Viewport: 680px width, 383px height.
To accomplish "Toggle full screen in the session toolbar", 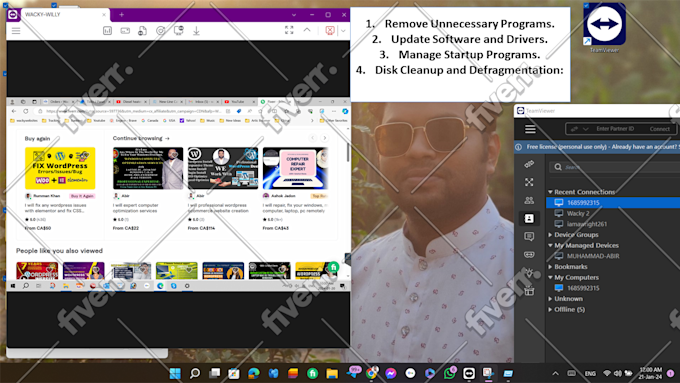I will point(289,30).
